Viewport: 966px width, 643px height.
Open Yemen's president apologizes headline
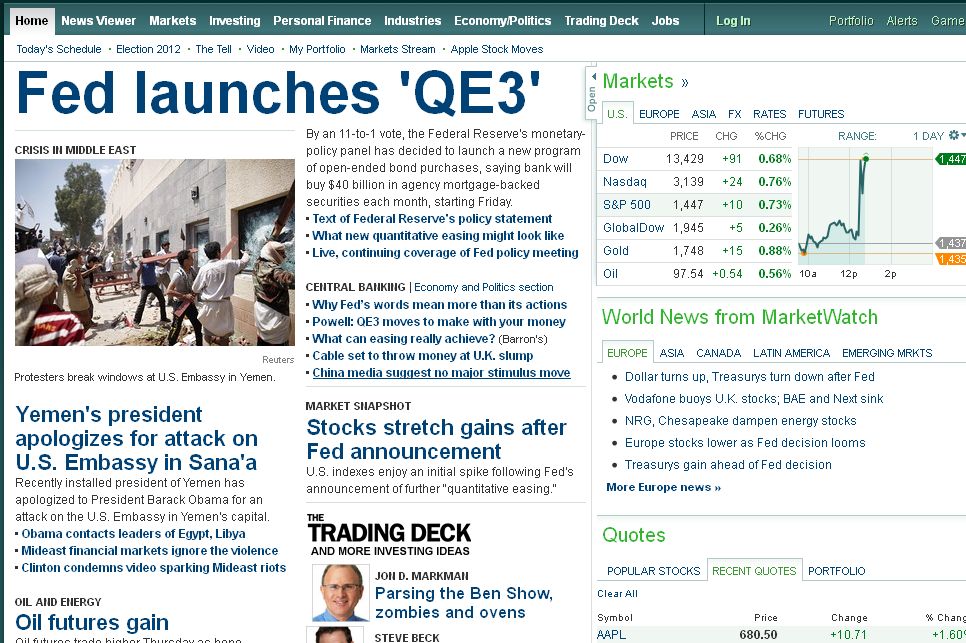click(136, 439)
